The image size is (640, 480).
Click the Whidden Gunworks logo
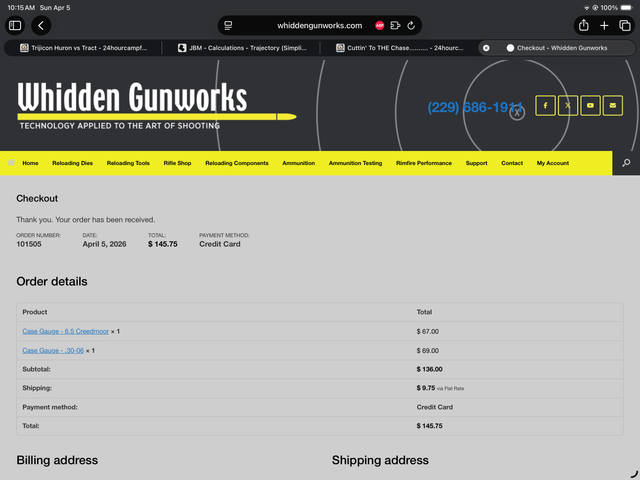(x=157, y=105)
